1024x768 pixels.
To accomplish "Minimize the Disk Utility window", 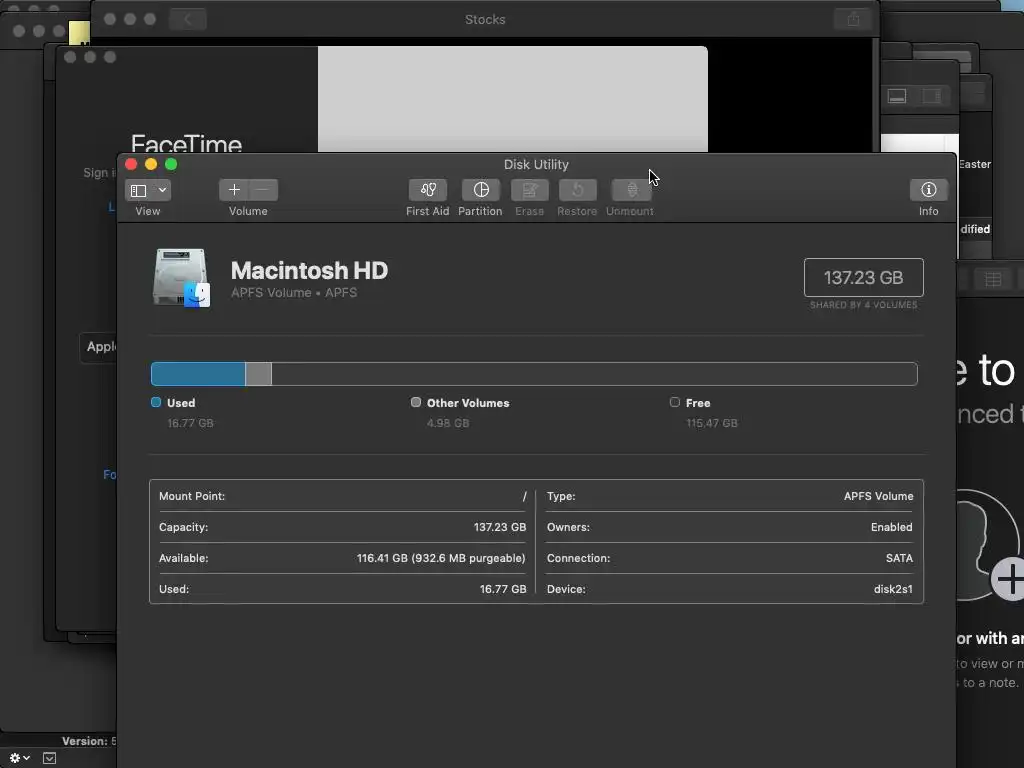I will 151,164.
